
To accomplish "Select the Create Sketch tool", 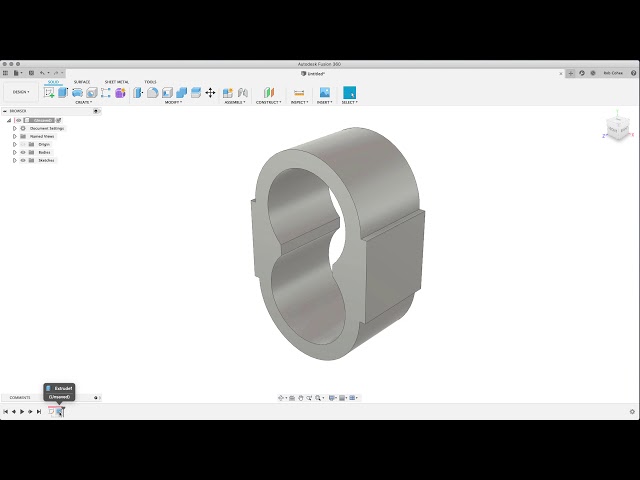I will 49,93.
